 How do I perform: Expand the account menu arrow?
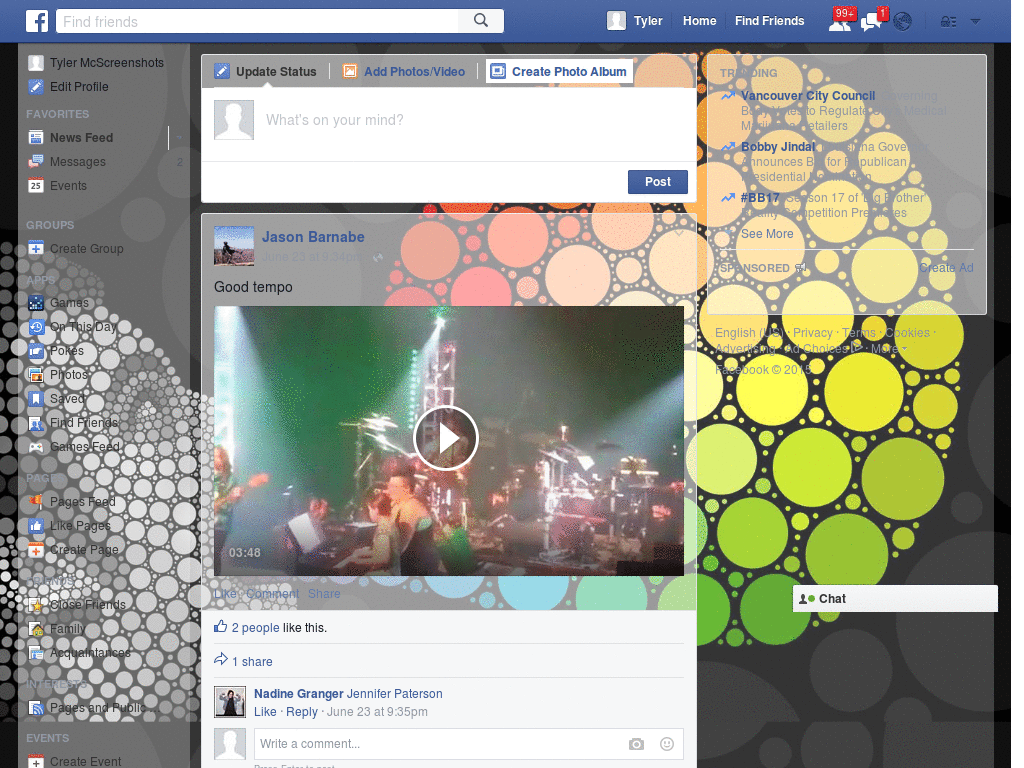pyautogui.click(x=975, y=22)
